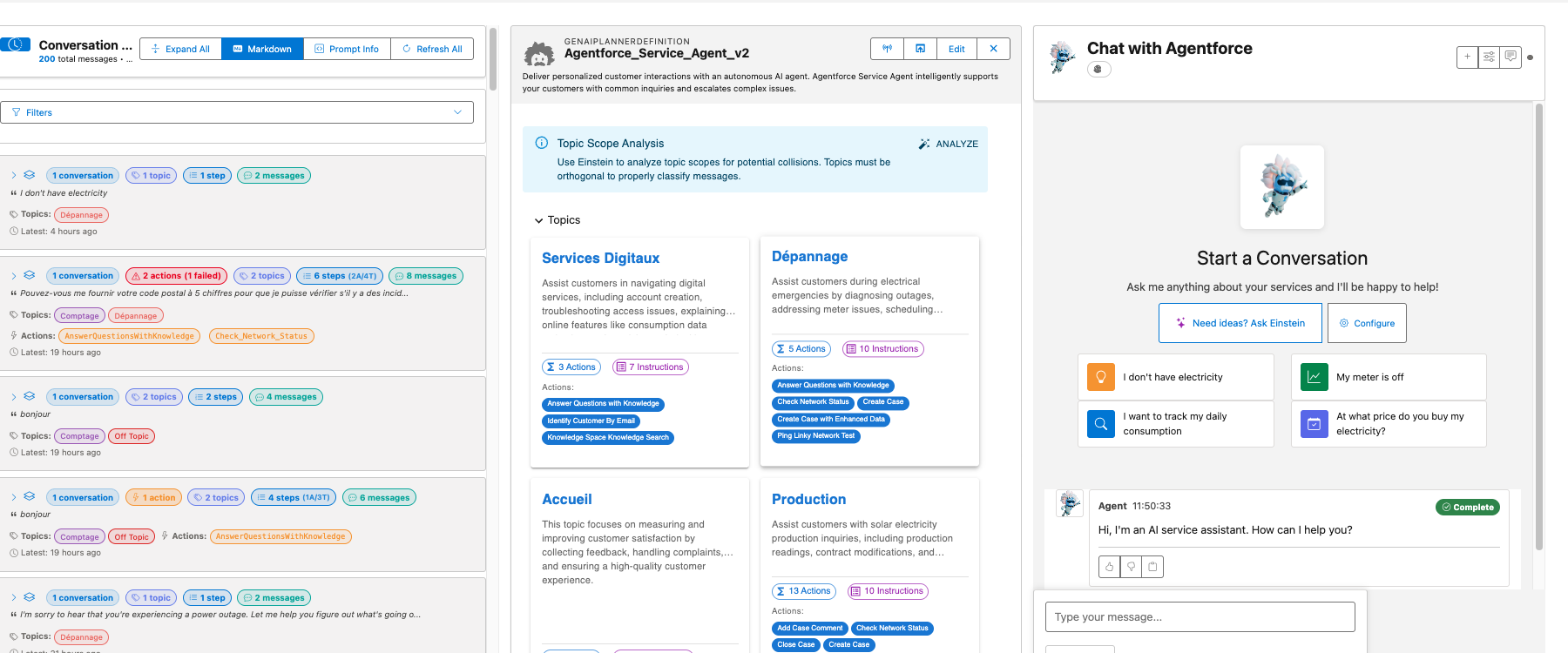
Task: Expand the first conversation about no electricity
Action: 14,176
